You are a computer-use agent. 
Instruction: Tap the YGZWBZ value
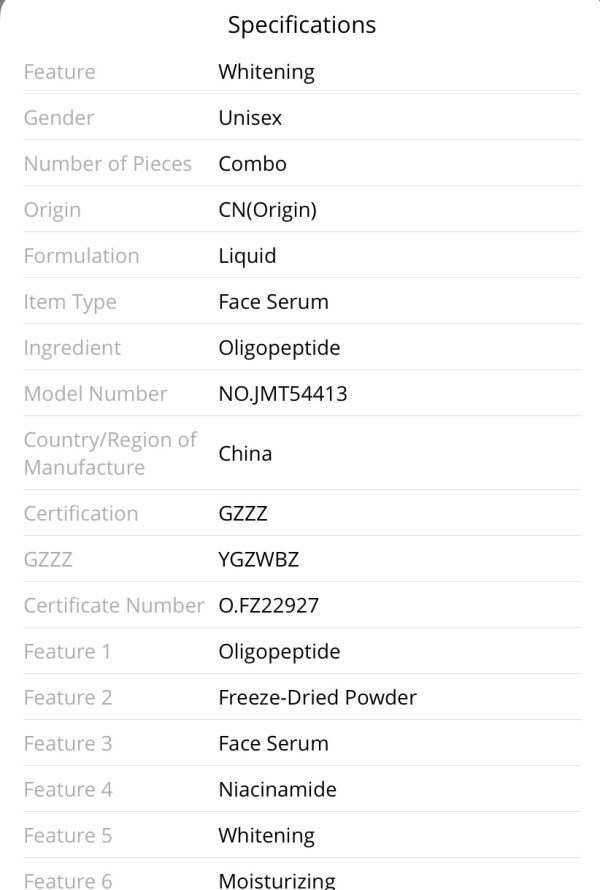click(258, 560)
